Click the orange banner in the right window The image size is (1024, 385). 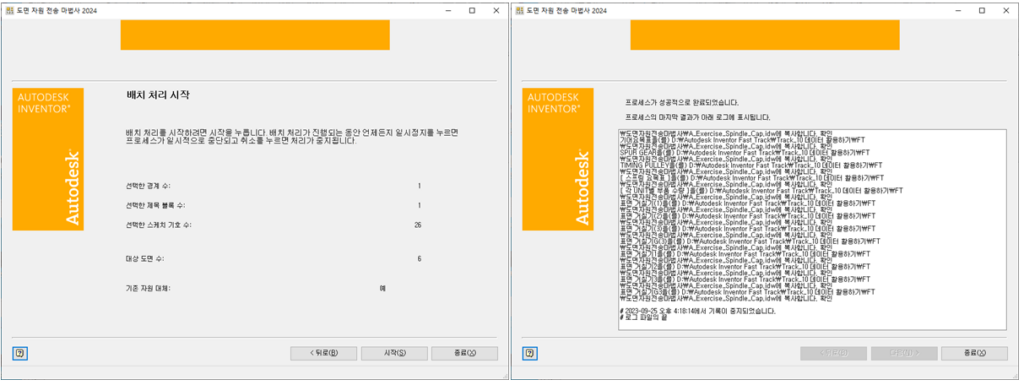click(765, 35)
